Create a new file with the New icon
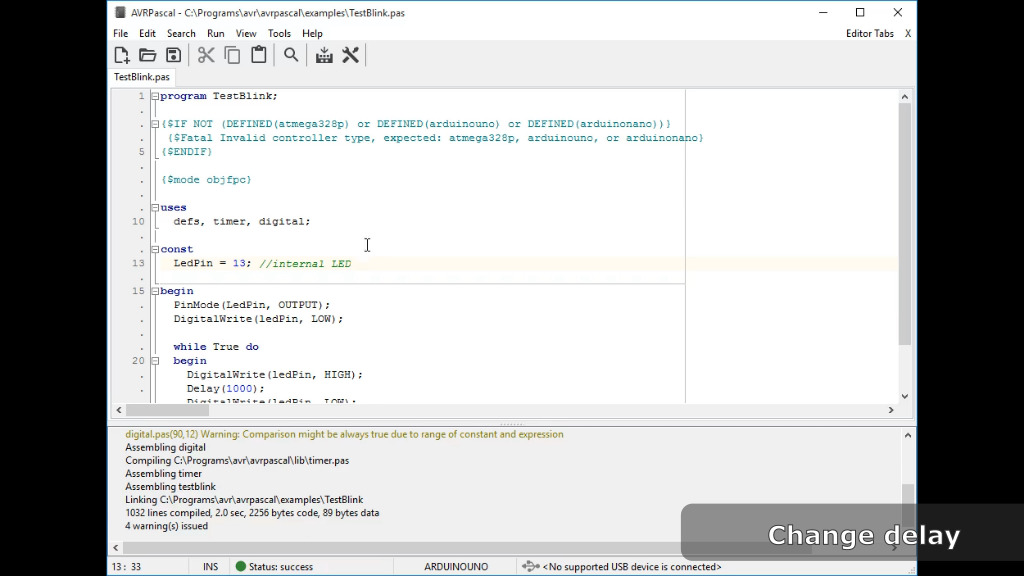 coord(122,55)
